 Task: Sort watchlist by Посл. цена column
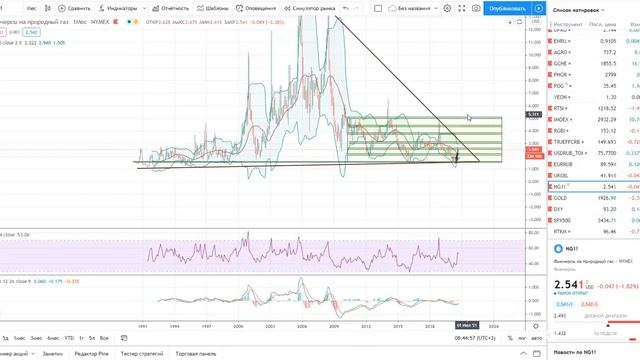[x=603, y=24]
